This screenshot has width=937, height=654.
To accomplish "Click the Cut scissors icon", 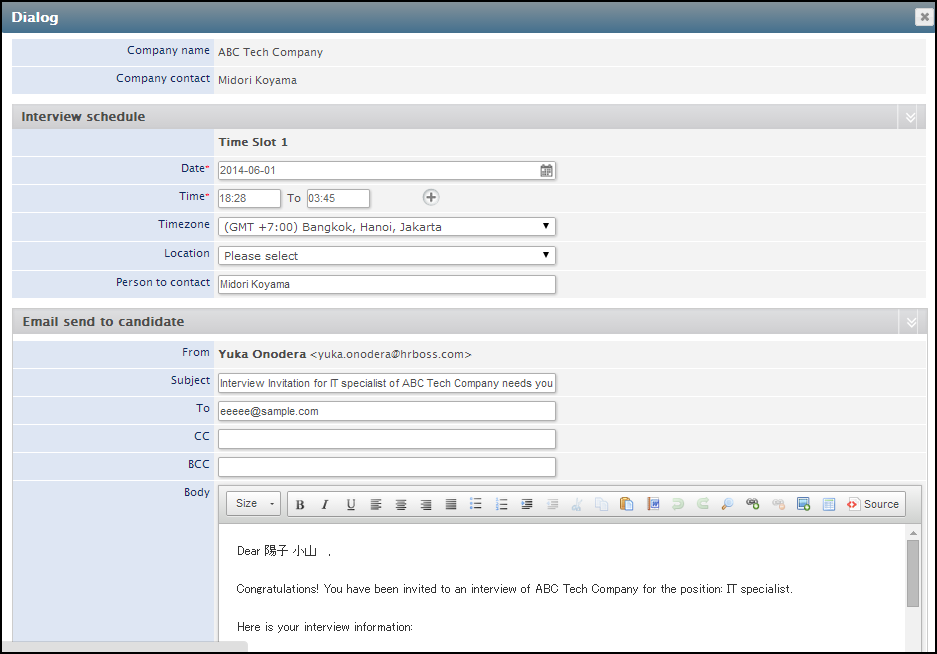I will 577,505.
